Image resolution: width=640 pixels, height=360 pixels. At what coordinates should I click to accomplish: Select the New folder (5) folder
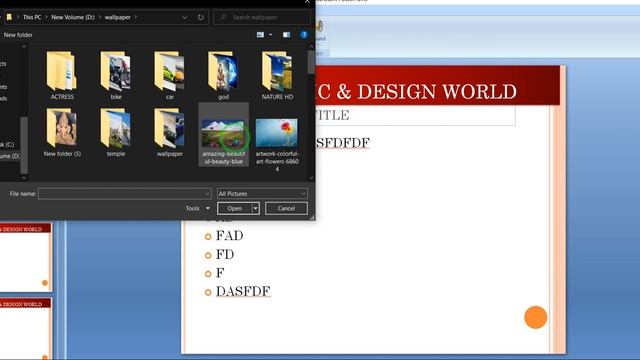(x=62, y=133)
